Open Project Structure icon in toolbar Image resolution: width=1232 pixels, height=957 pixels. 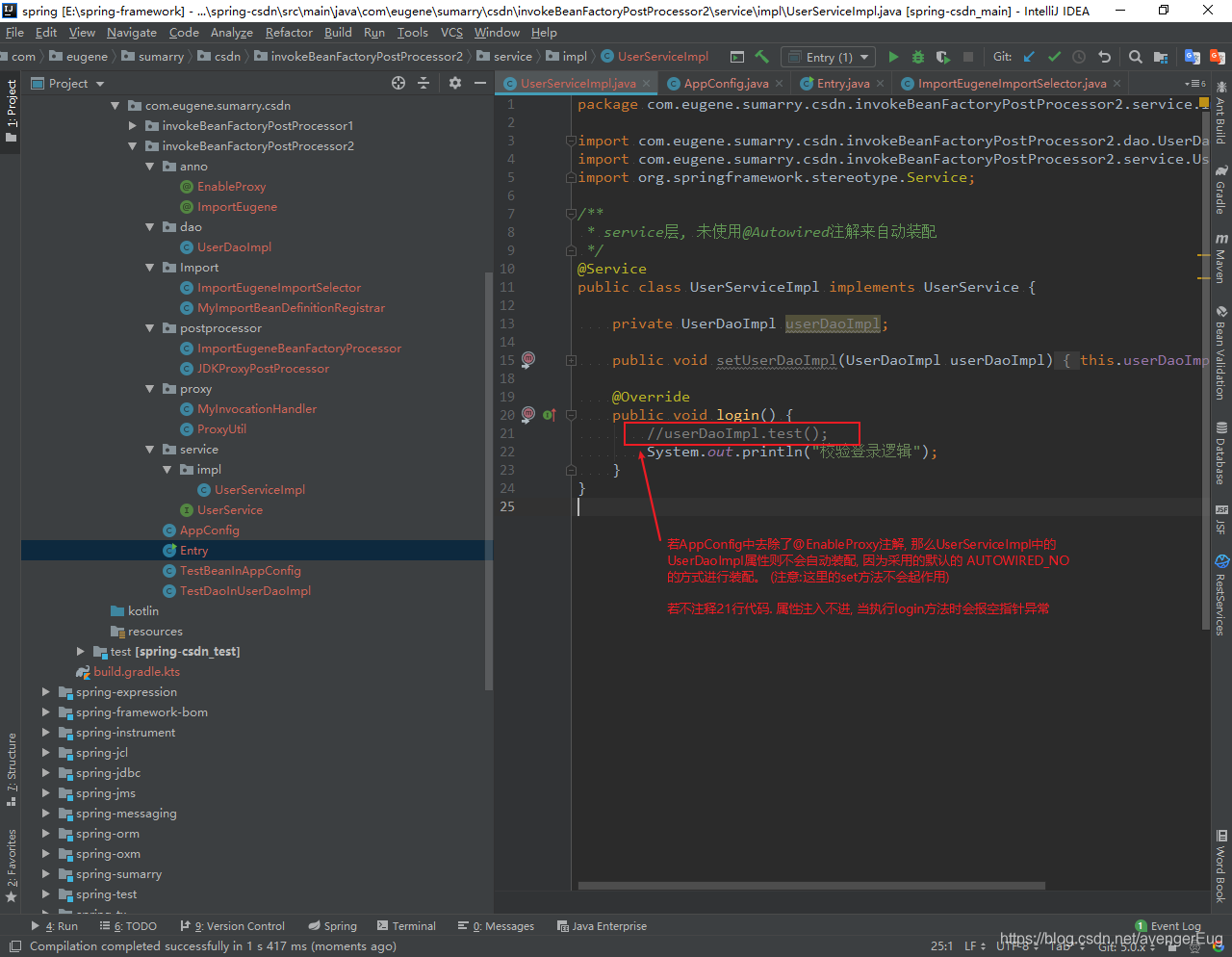tap(1161, 57)
